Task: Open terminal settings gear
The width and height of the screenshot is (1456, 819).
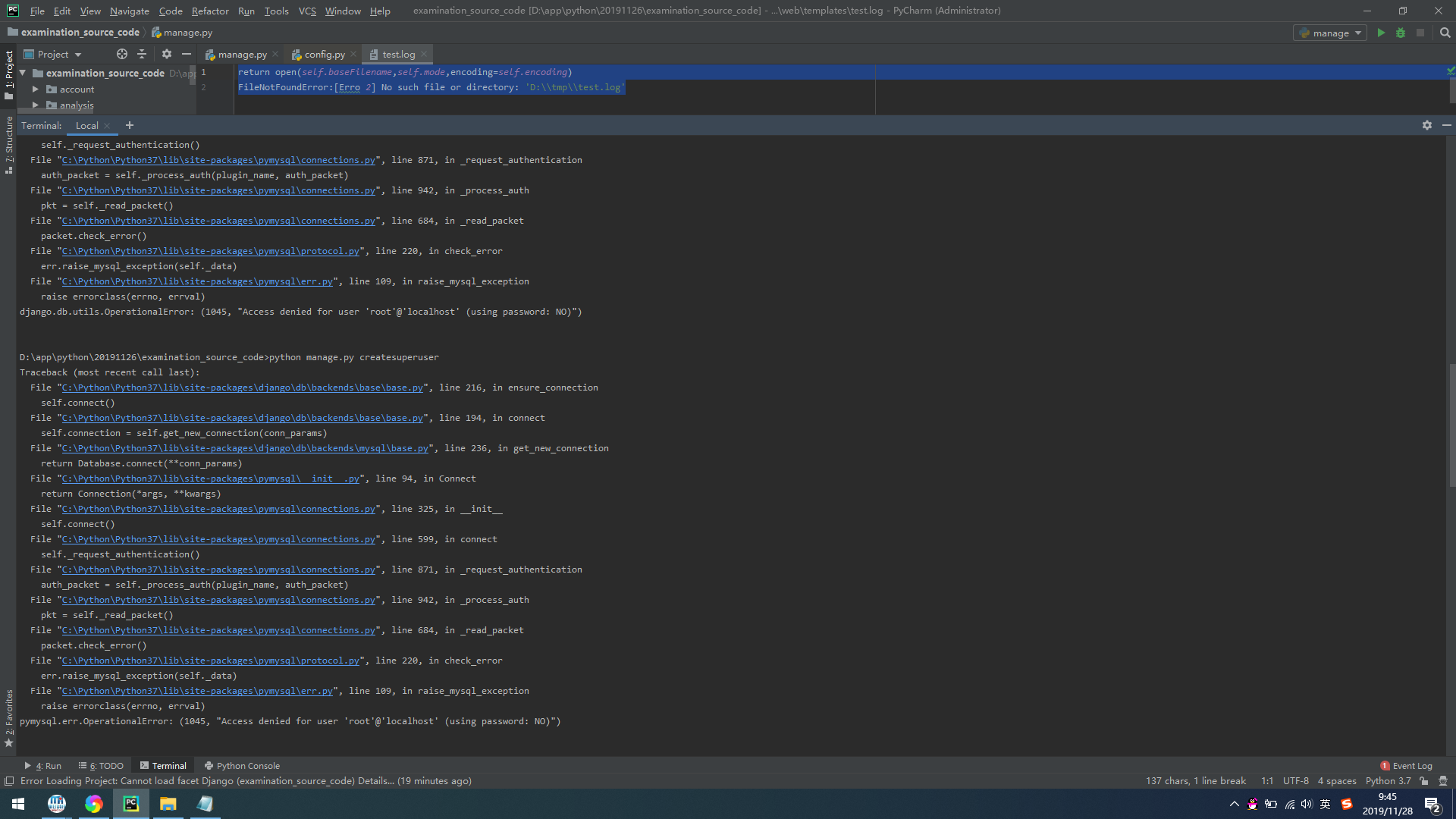Action: tap(1427, 125)
